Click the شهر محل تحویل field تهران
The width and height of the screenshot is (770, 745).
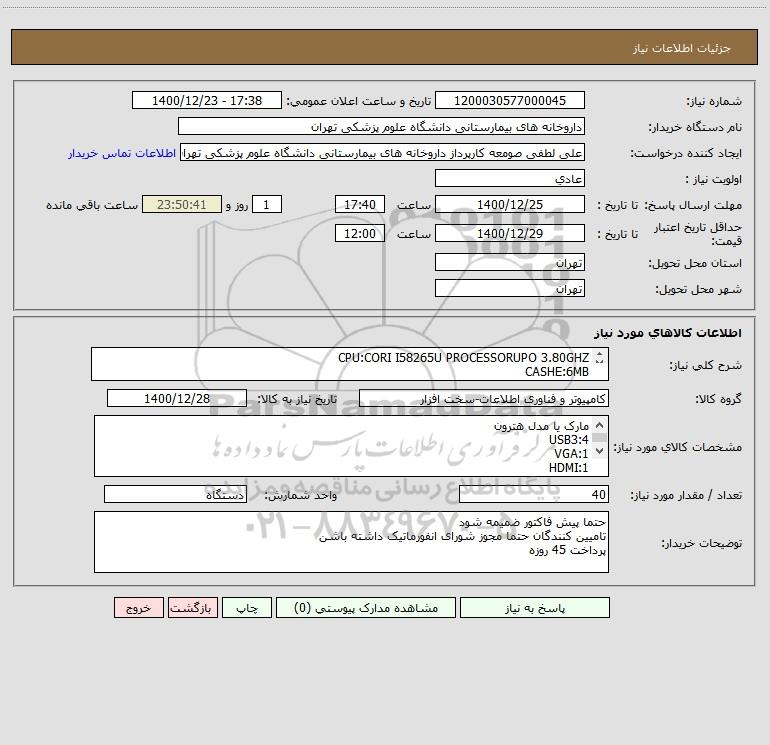pos(510,288)
